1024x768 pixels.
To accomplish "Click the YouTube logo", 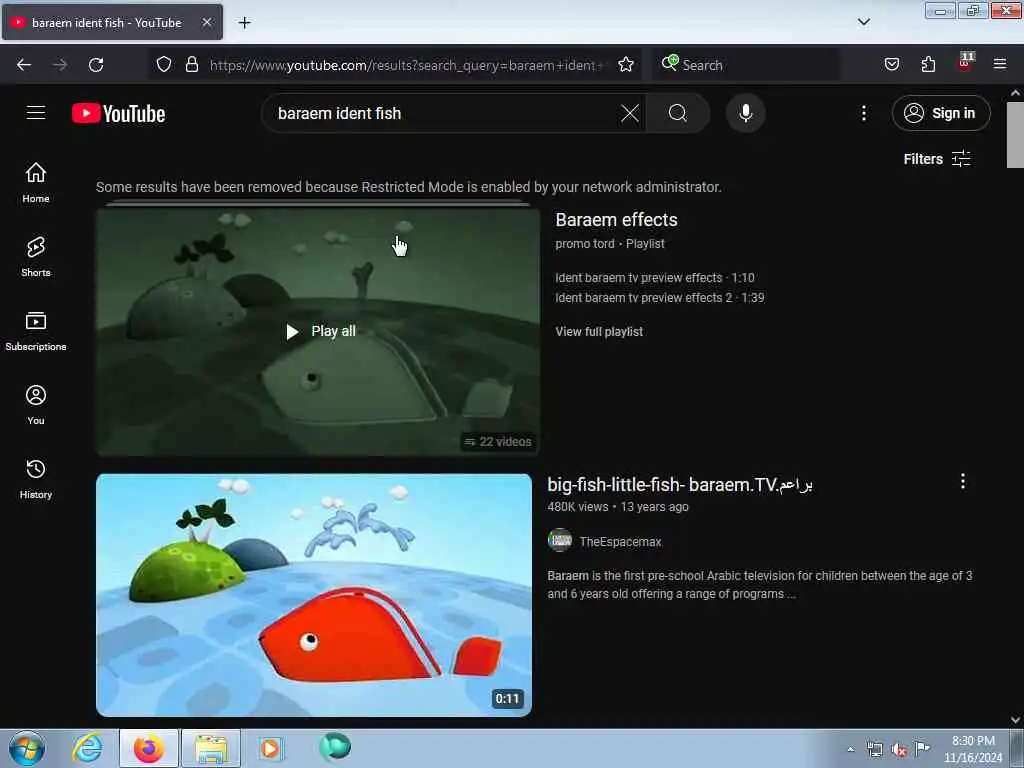I will [x=118, y=114].
